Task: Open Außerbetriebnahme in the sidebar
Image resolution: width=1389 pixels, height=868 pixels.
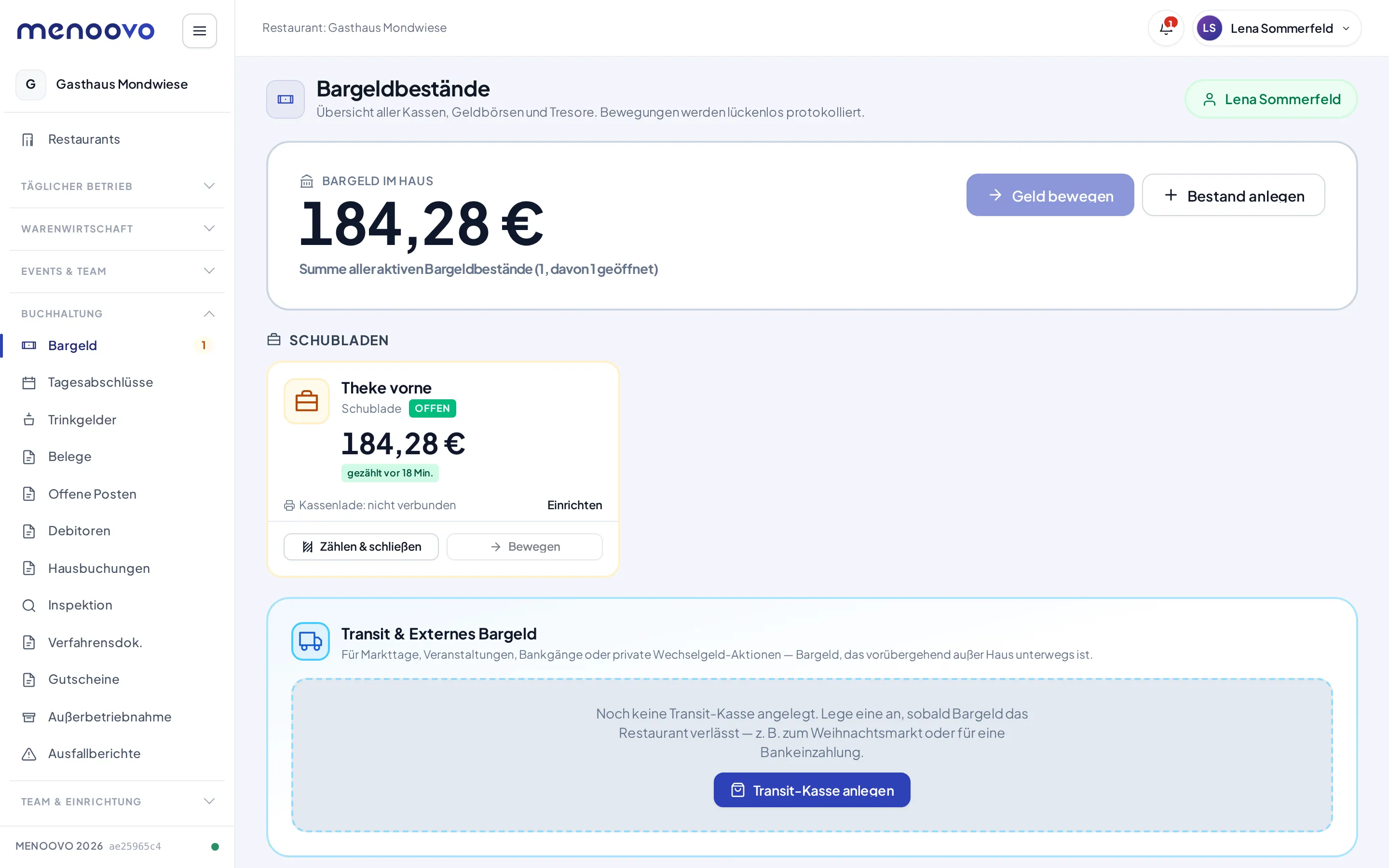Action: pos(117,717)
